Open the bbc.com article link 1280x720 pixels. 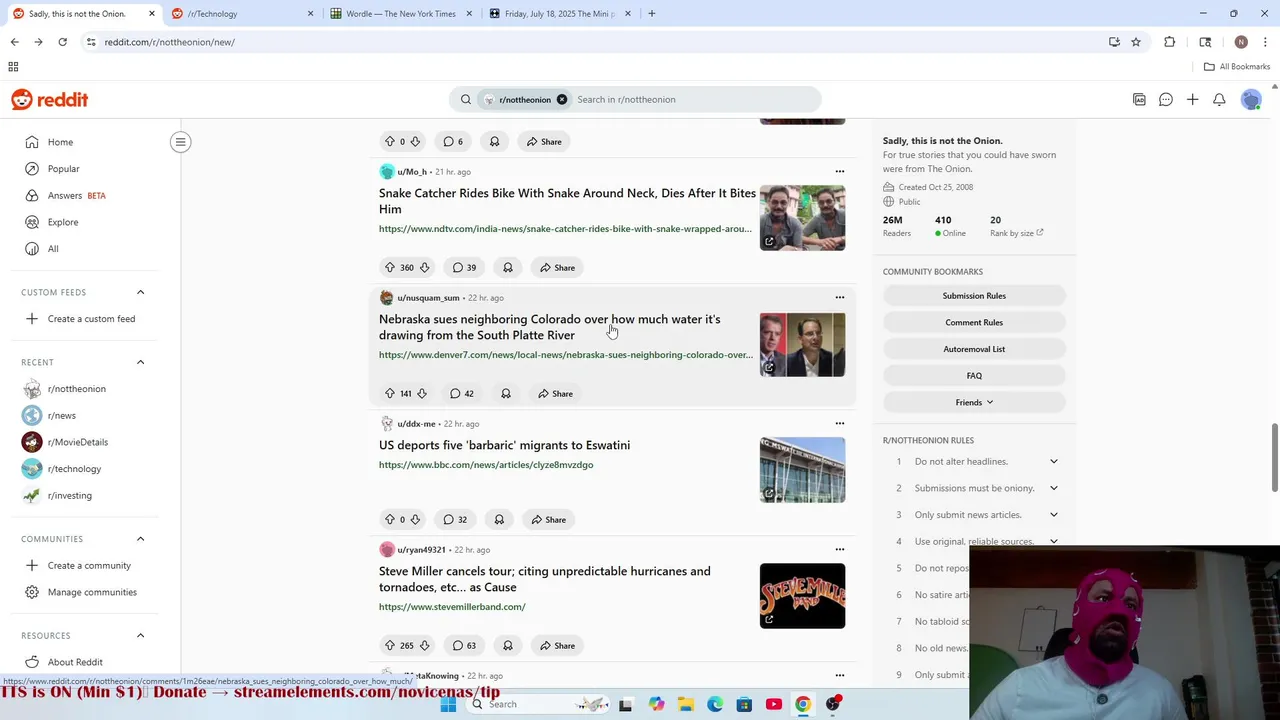[x=486, y=465]
